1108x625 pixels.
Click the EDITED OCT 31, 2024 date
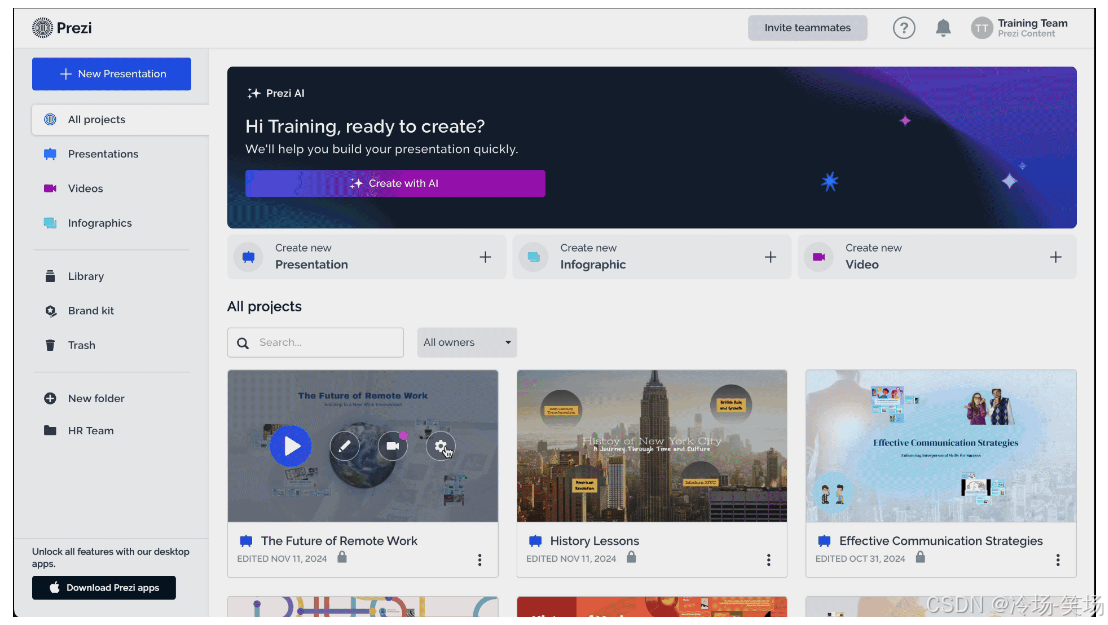[860, 559]
